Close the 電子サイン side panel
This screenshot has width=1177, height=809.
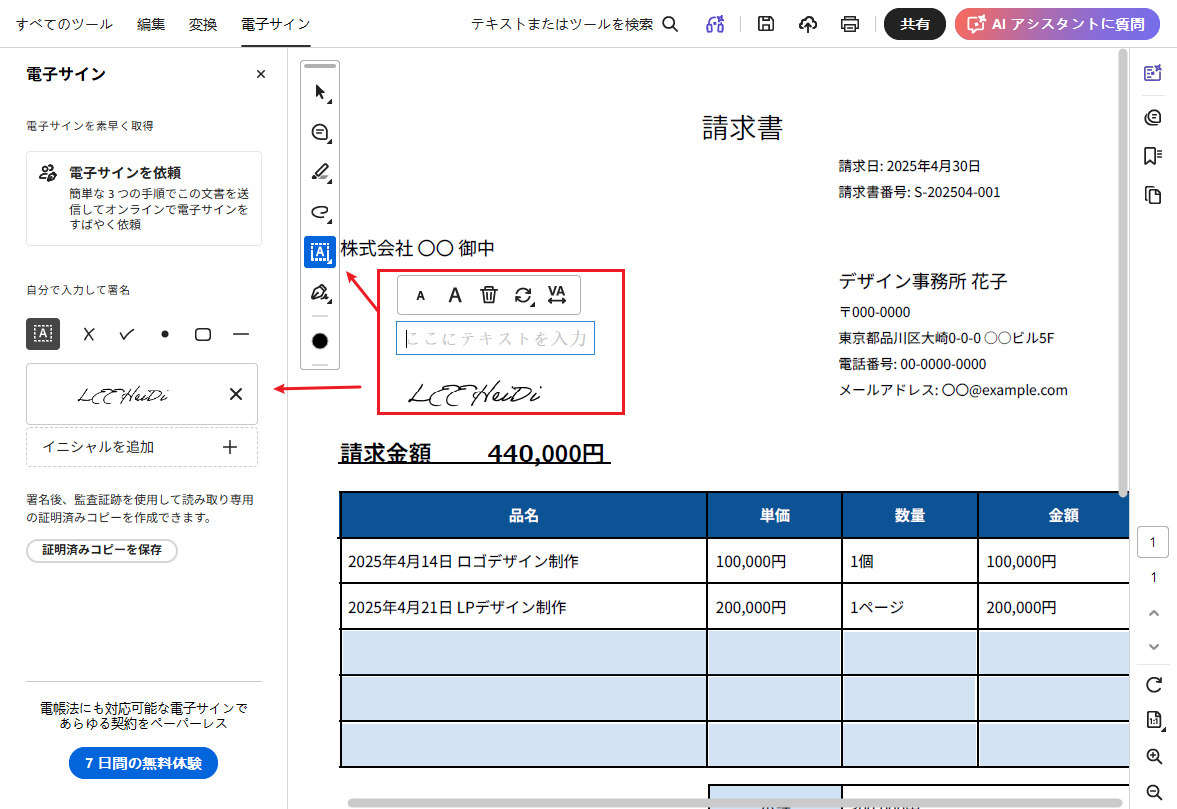pos(260,74)
